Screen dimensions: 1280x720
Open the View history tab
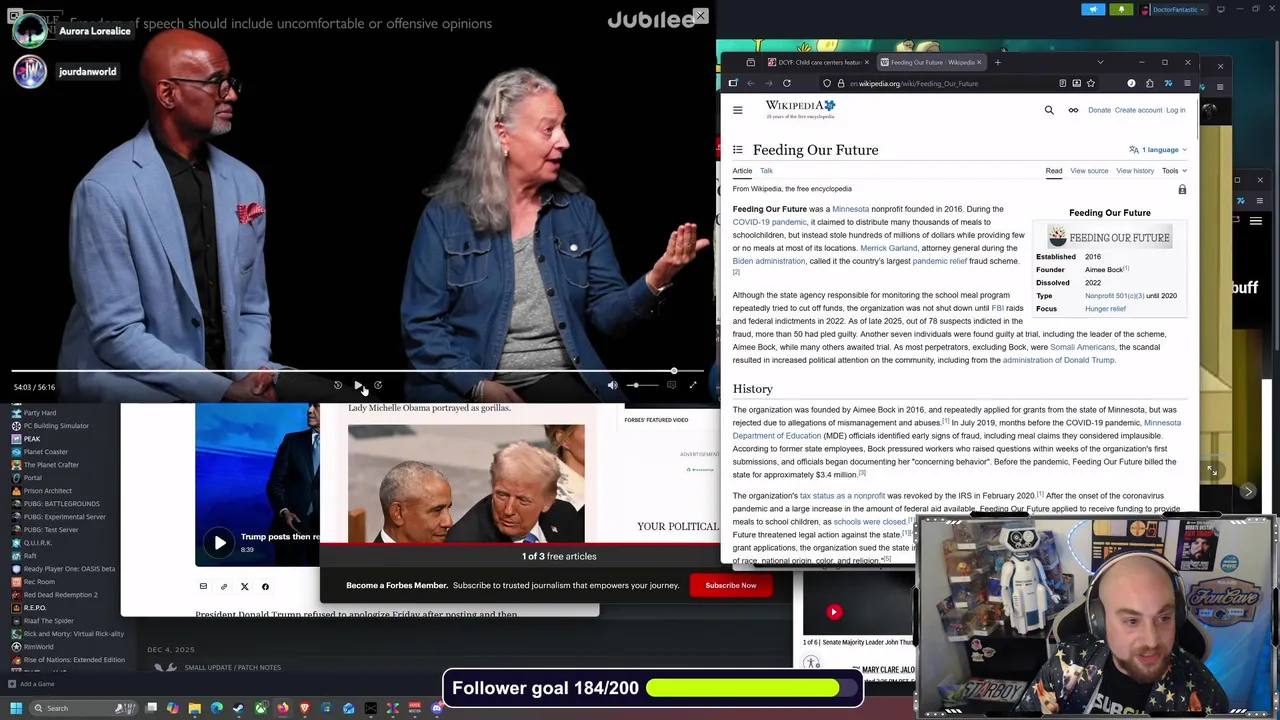click(1135, 171)
